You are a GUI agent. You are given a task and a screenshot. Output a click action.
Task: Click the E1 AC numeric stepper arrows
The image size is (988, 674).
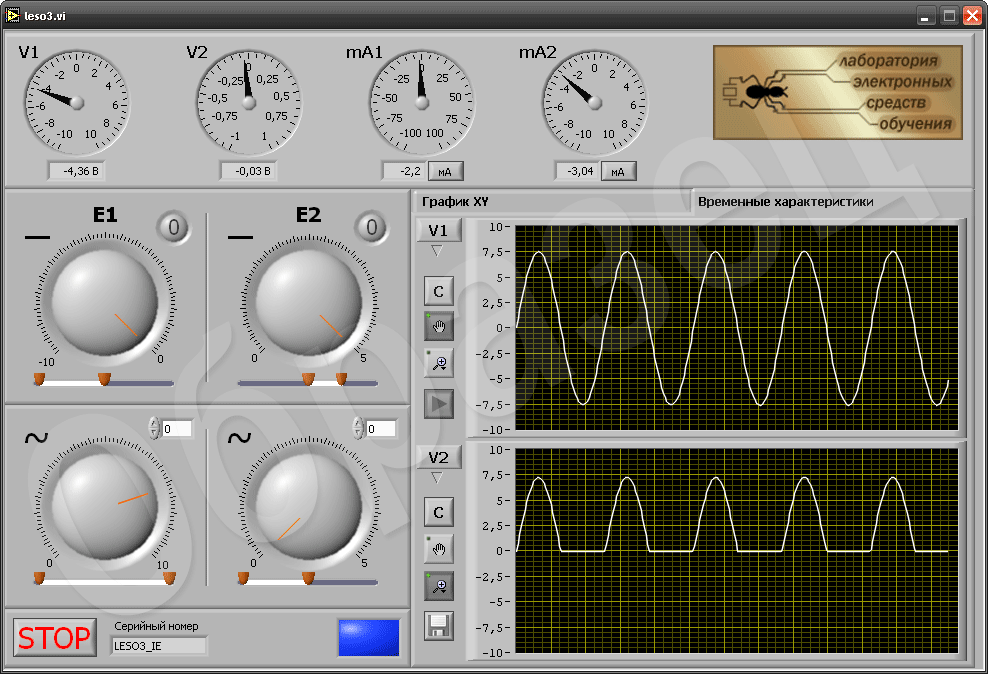154,428
